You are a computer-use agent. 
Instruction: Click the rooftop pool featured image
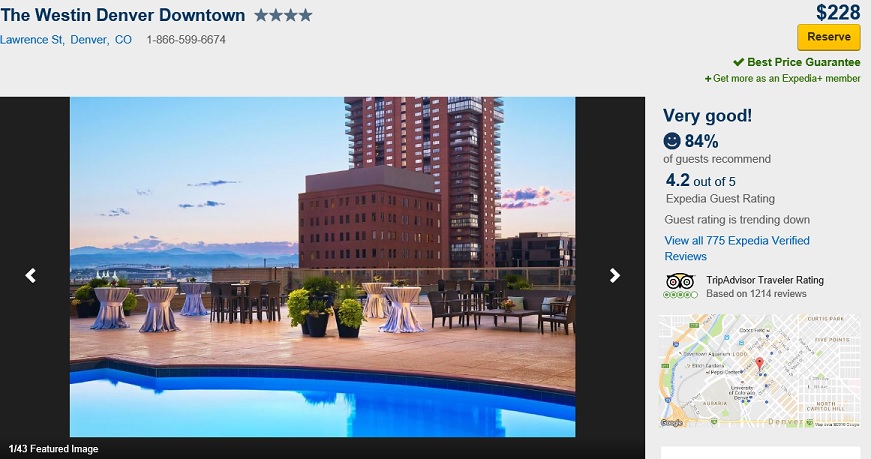pos(322,267)
